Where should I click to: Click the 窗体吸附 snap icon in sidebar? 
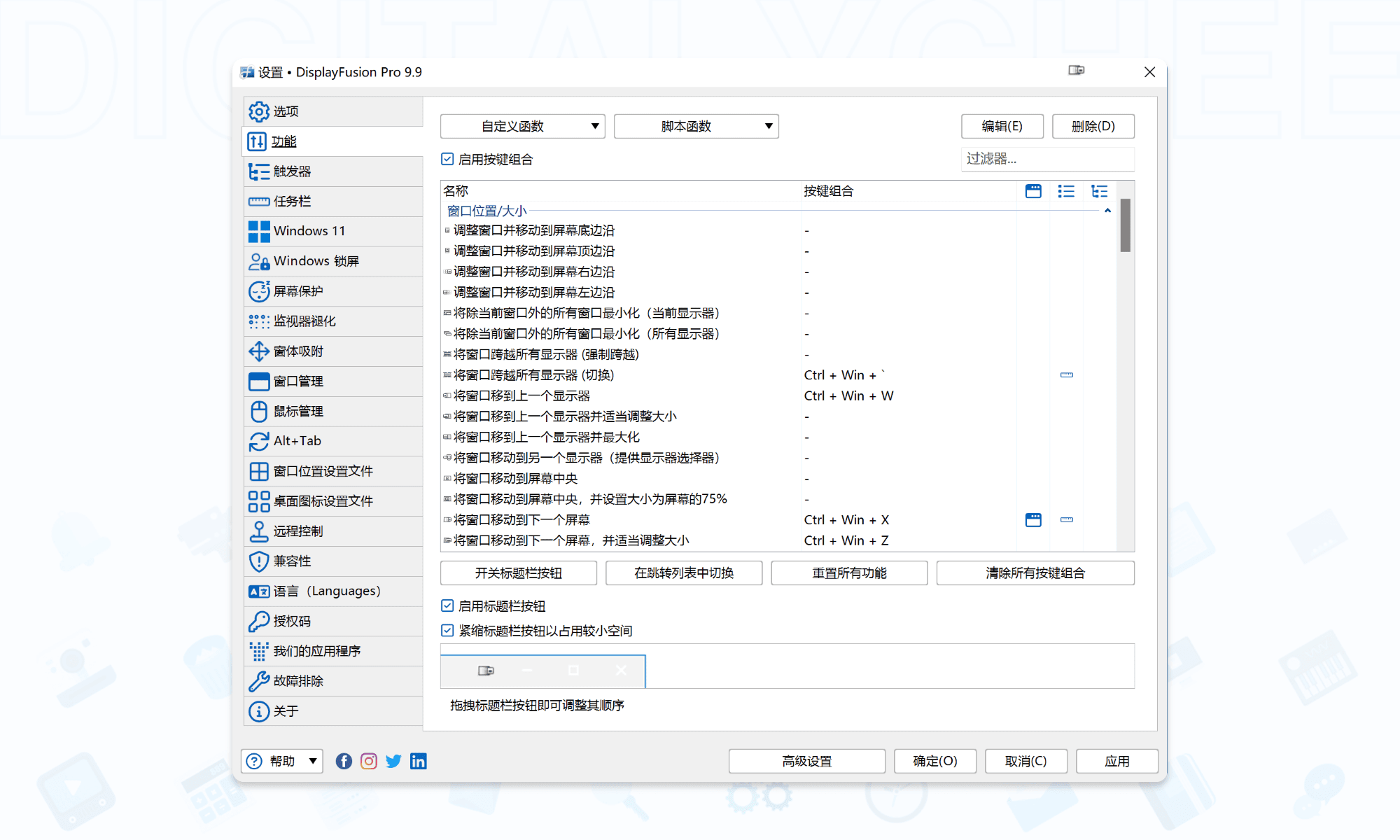tap(258, 351)
